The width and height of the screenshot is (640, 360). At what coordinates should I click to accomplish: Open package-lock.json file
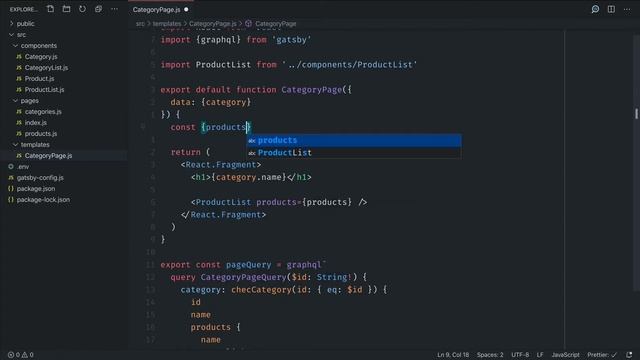click(x=43, y=200)
